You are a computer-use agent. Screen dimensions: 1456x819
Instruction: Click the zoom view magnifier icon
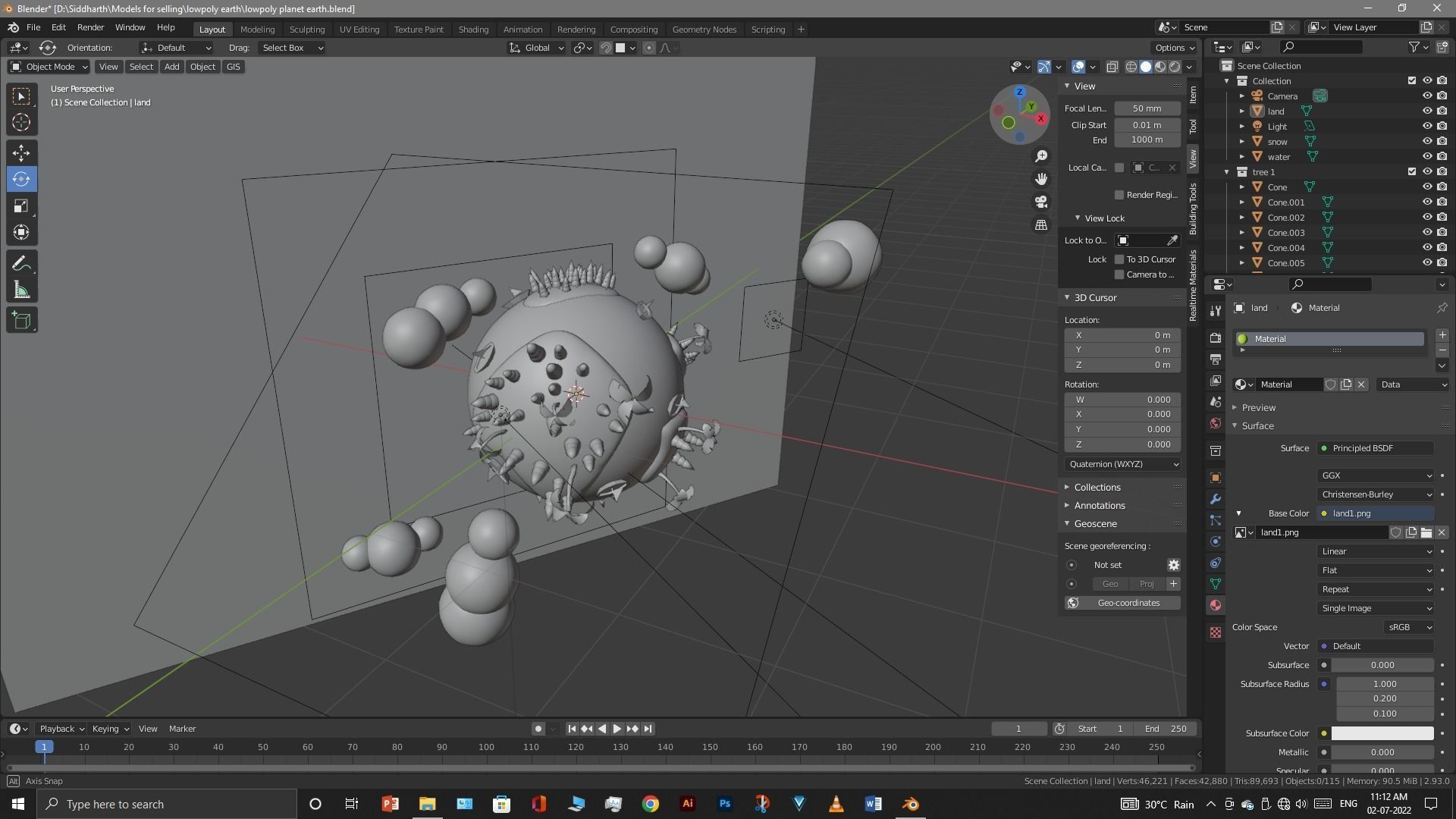pyautogui.click(x=1042, y=156)
